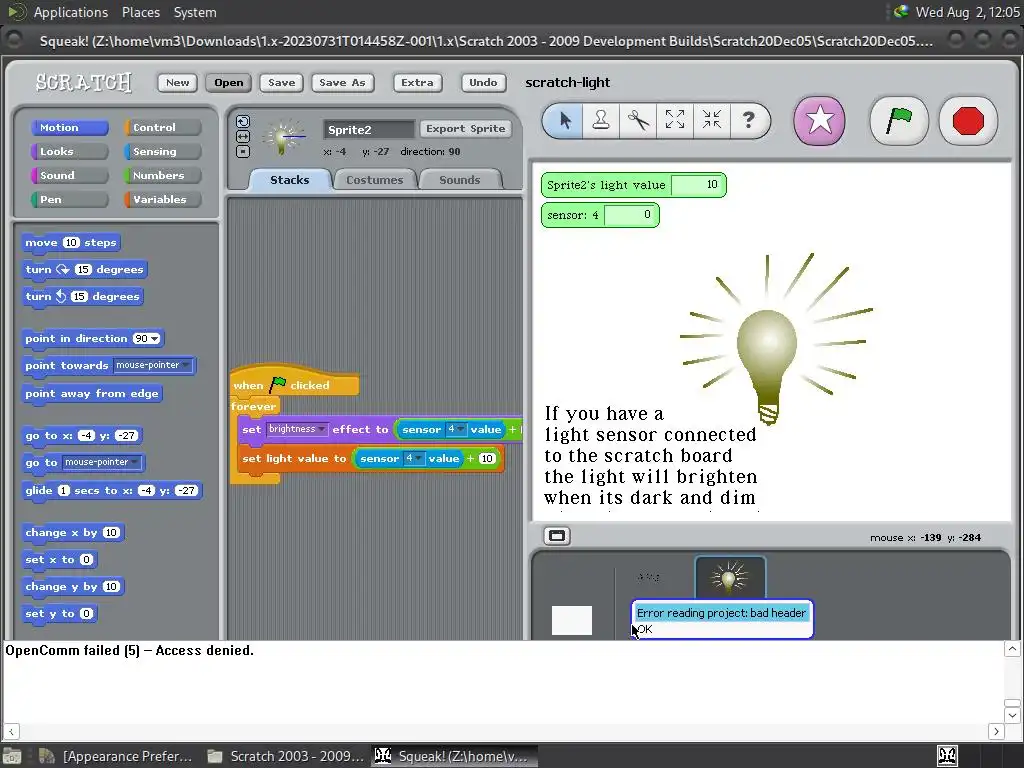Click the Save button
Image resolution: width=1024 pixels, height=768 pixels.
[x=281, y=82]
